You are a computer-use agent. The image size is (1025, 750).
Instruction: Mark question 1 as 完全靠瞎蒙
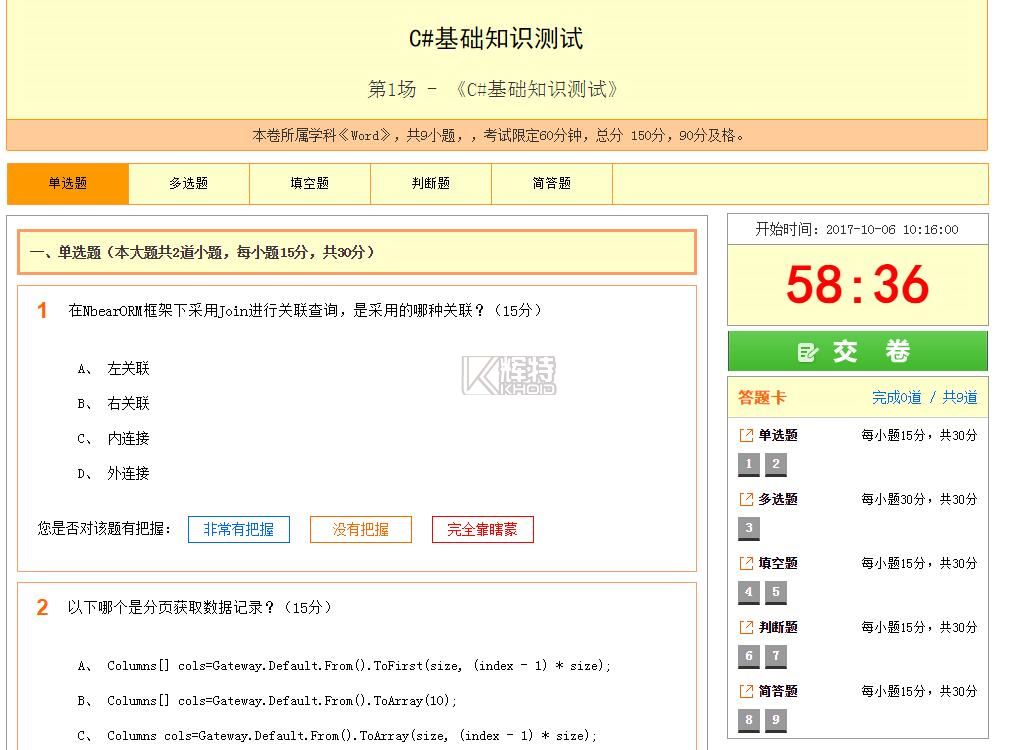tap(482, 530)
